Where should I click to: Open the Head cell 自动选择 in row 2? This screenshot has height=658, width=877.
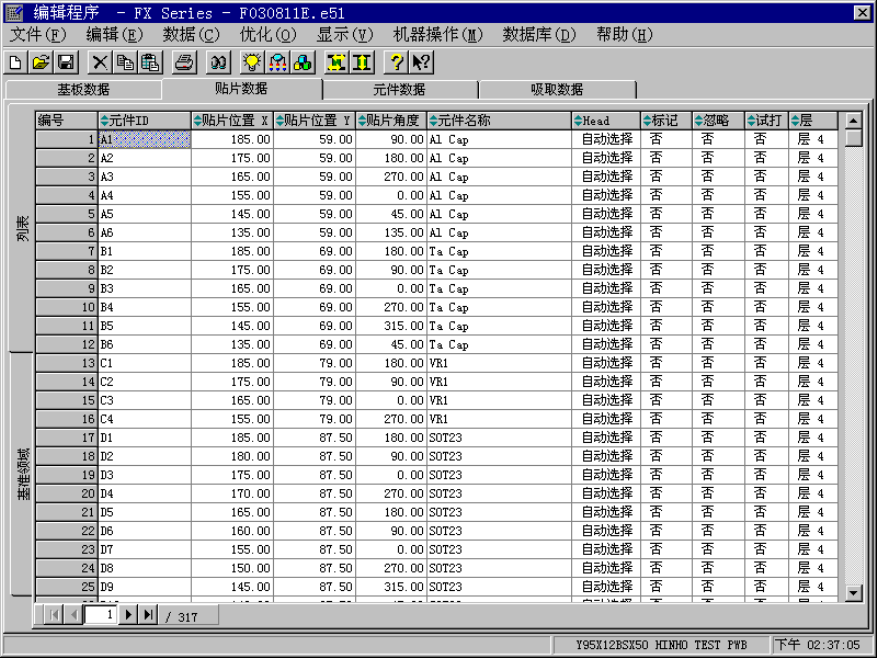(607, 158)
